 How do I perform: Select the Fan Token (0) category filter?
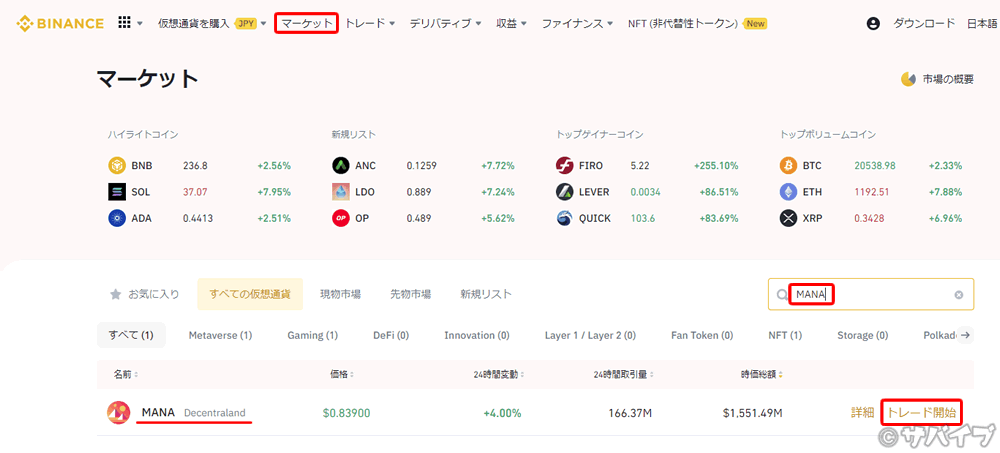[702, 335]
